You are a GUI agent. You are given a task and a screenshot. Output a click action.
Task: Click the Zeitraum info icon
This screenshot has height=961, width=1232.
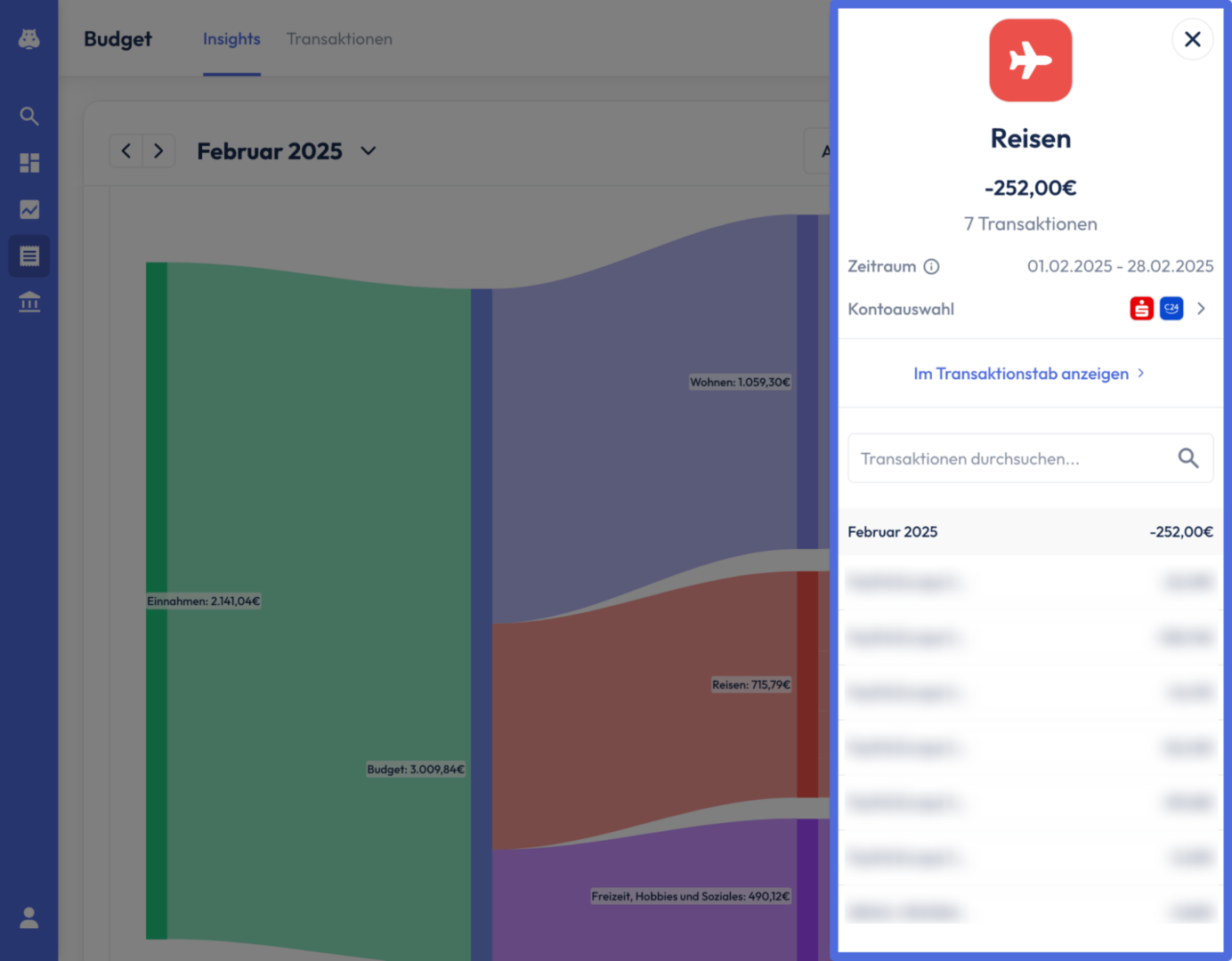[931, 266]
